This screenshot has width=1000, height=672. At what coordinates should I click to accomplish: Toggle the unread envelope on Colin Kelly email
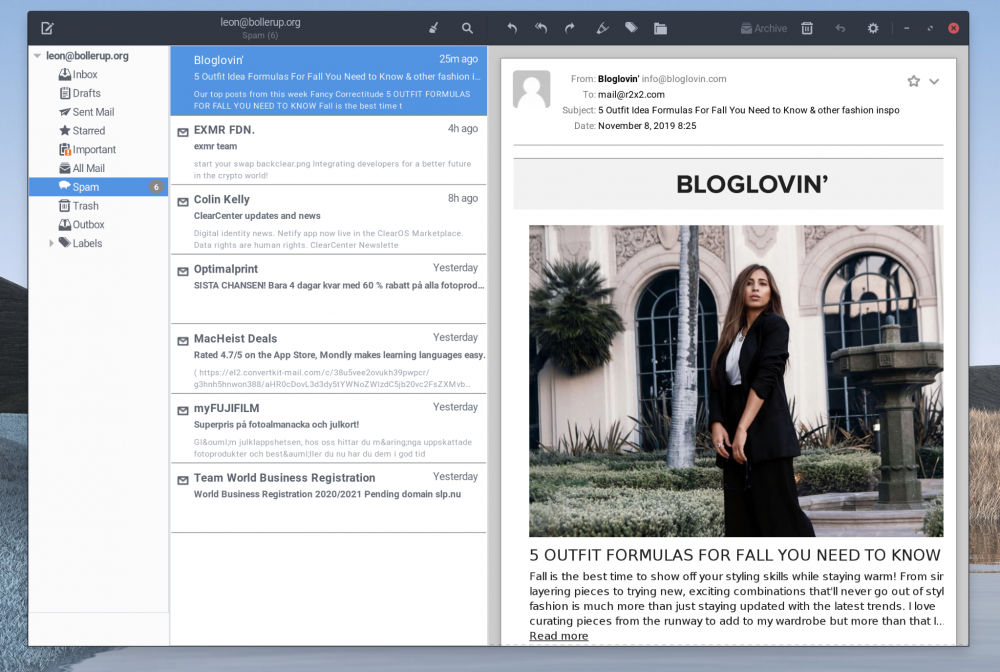(183, 202)
